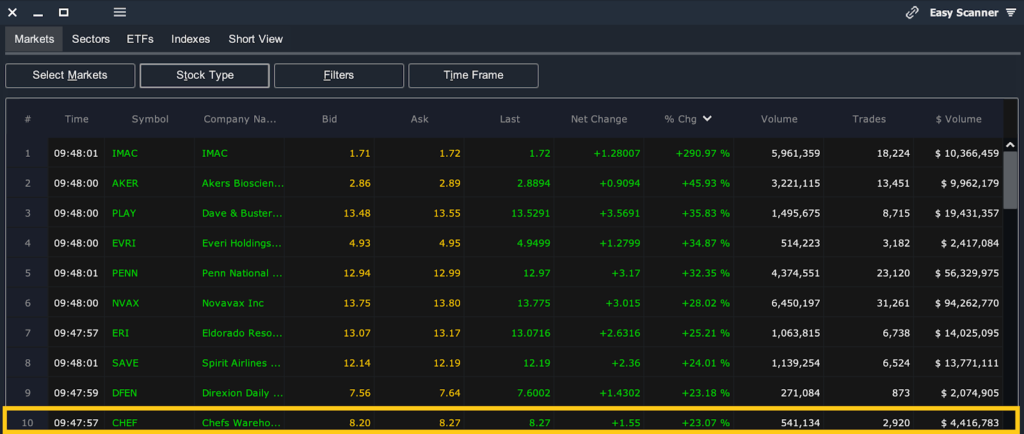Click the 09:47:59 time cell
1024x434 pixels.
click(x=76, y=393)
